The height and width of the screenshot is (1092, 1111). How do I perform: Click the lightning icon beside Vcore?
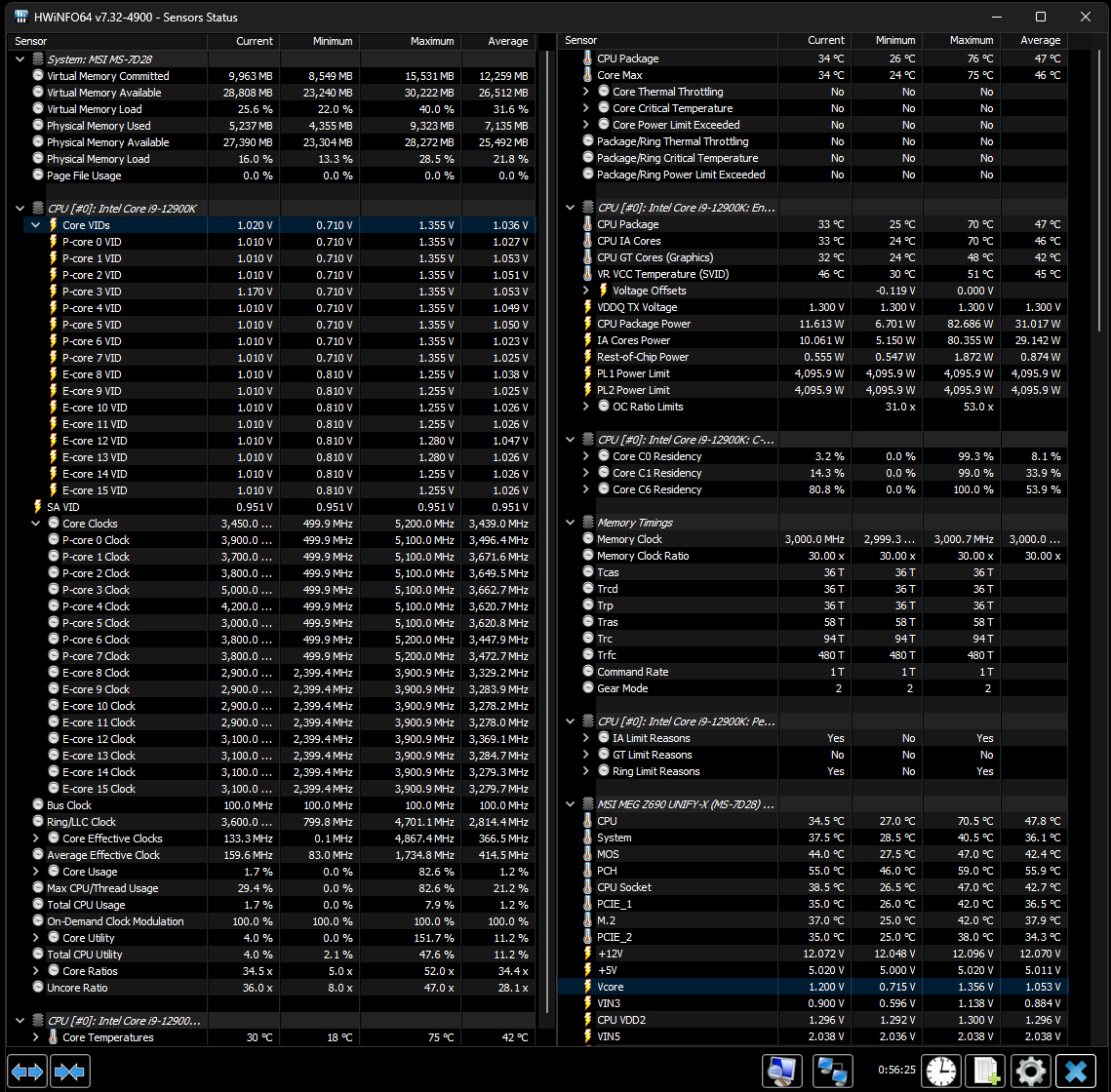click(587, 987)
